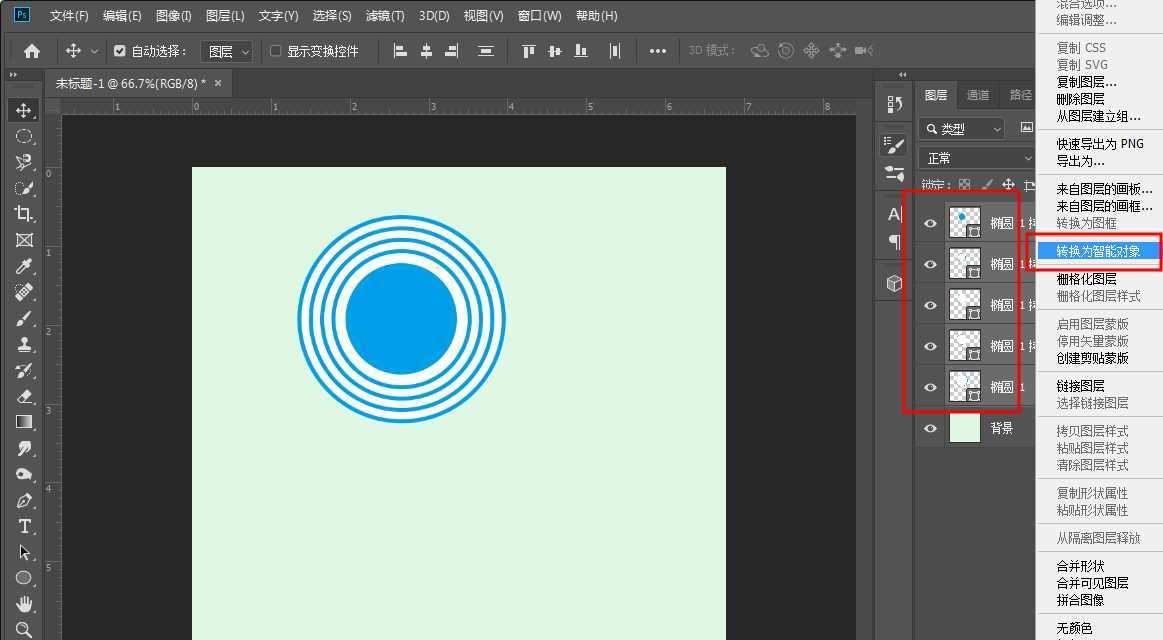1163x640 pixels.
Task: Choose 转换为智能对象 from the context menu
Action: point(1098,251)
